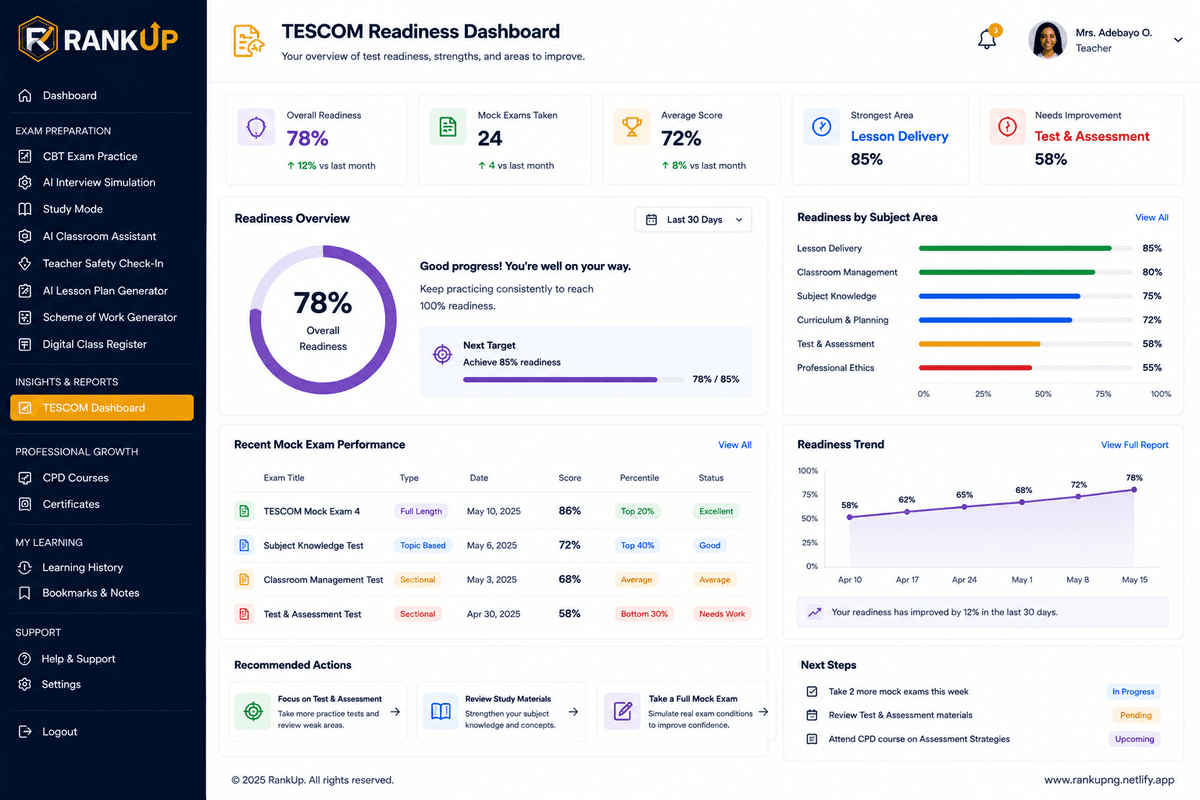Click the calendar icon beside Review Test & Assessment materials
This screenshot has height=800, width=1200.
812,715
